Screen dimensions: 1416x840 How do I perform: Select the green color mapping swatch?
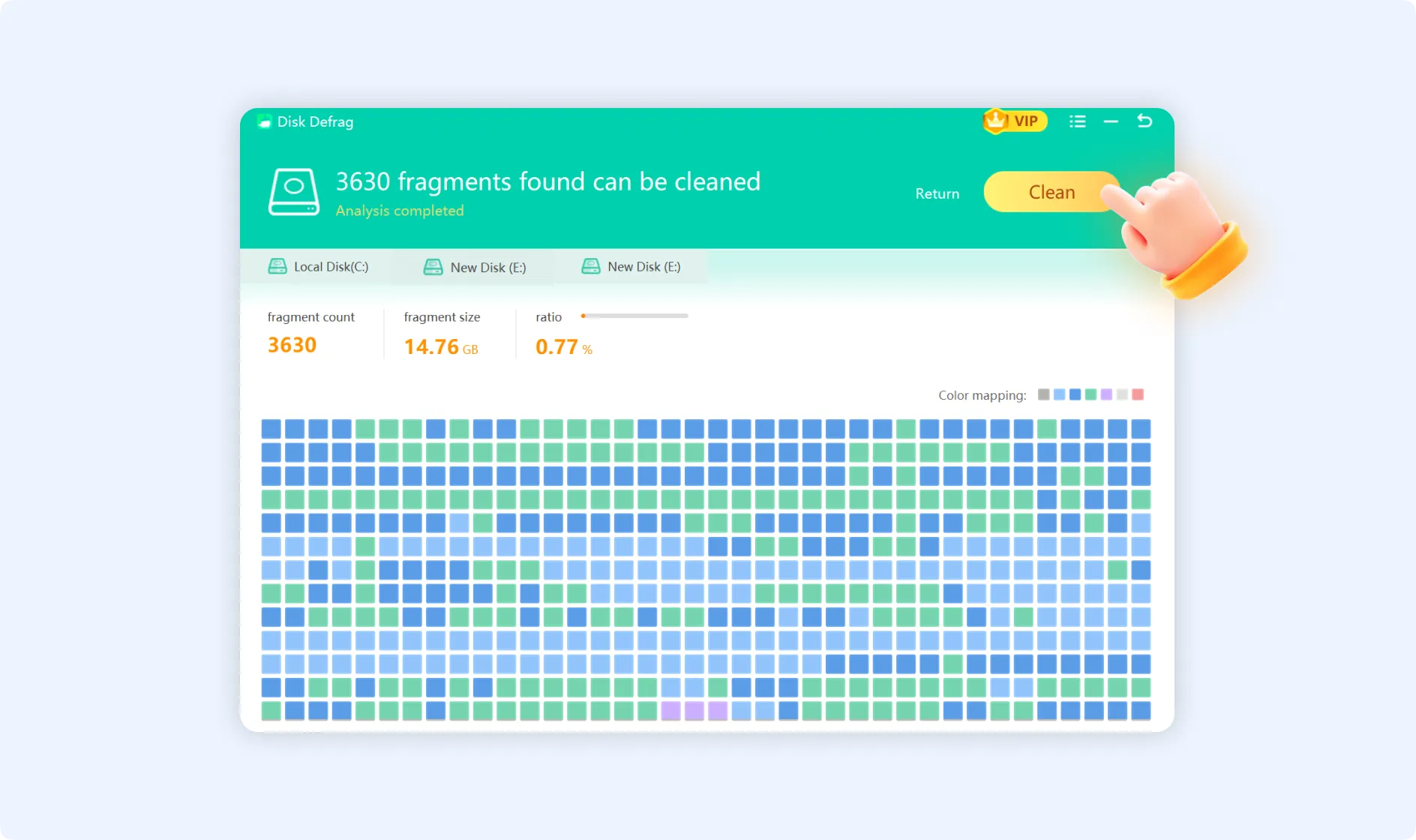tap(1090, 394)
